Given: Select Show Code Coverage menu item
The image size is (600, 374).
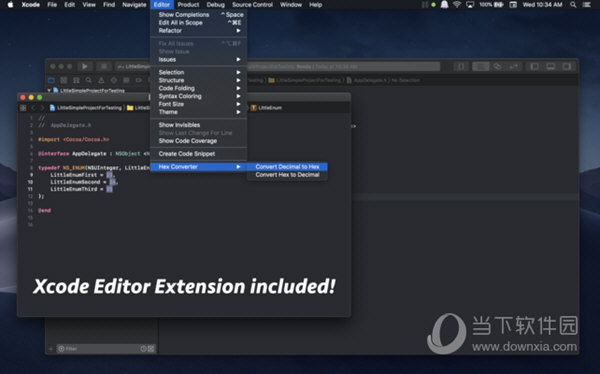Looking at the screenshot, I should (198, 141).
